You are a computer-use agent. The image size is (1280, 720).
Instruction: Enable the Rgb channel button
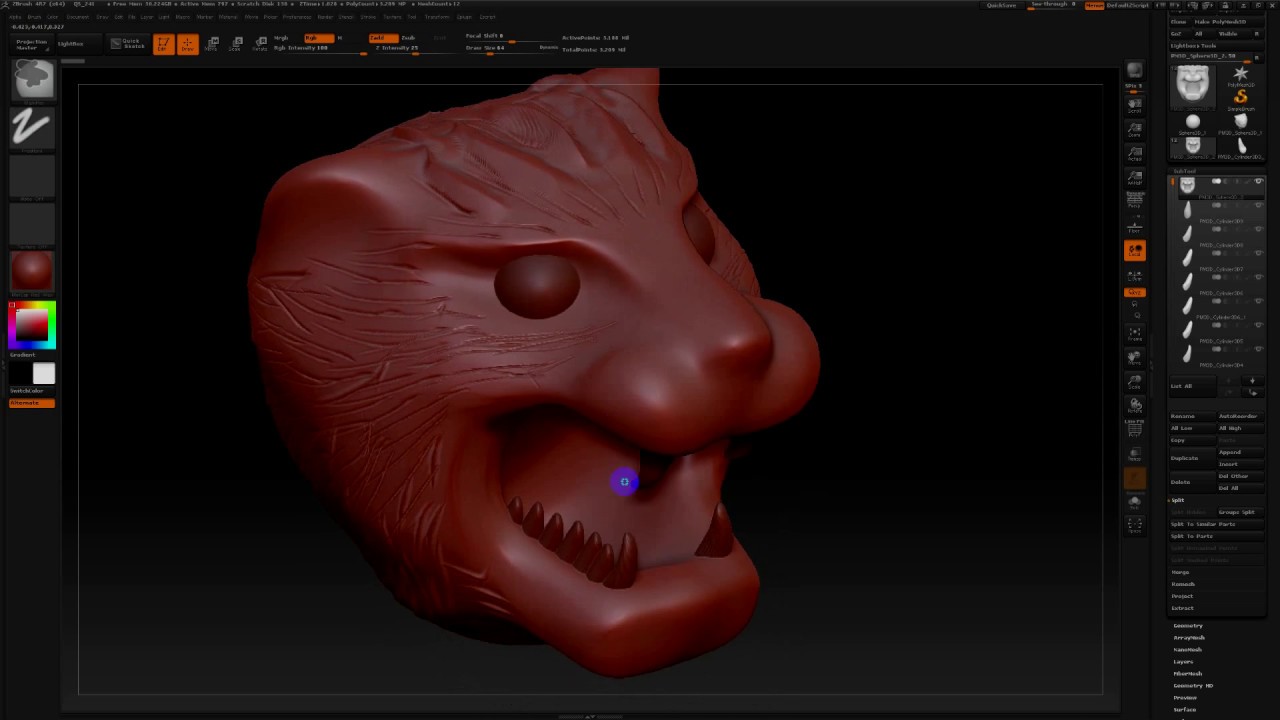click(318, 38)
